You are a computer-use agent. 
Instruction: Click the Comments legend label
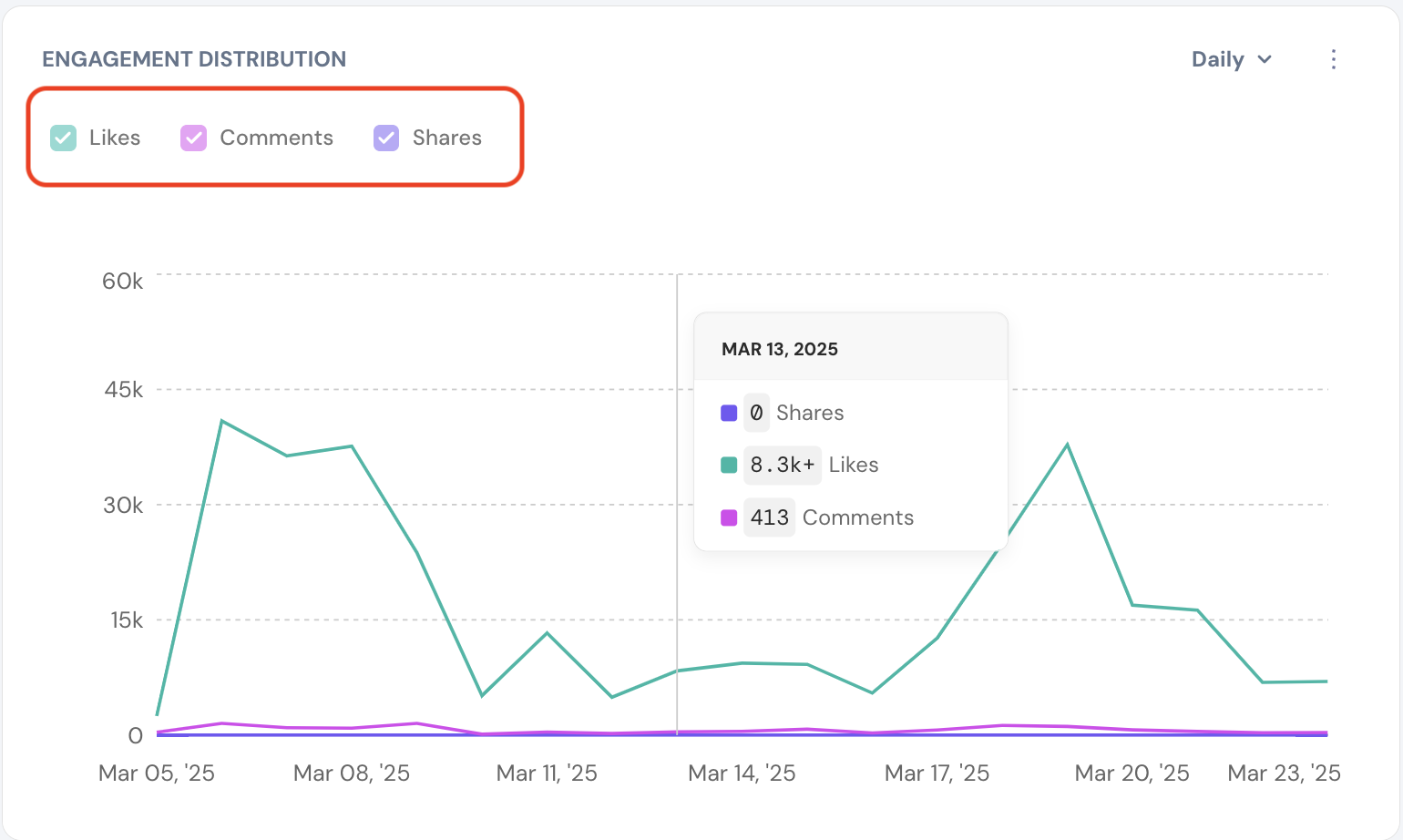[x=276, y=138]
